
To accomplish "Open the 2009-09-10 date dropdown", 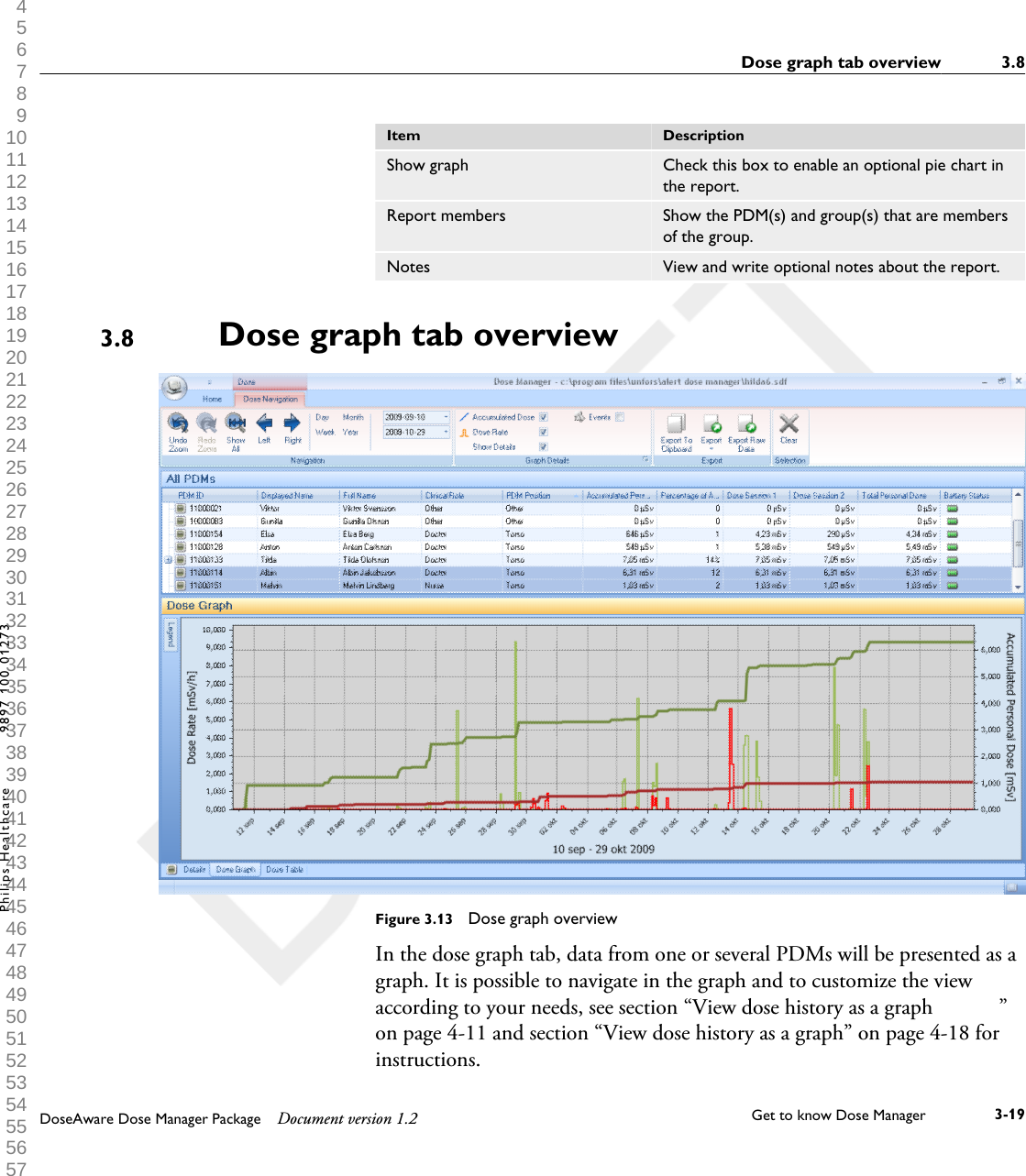I will (x=447, y=417).
